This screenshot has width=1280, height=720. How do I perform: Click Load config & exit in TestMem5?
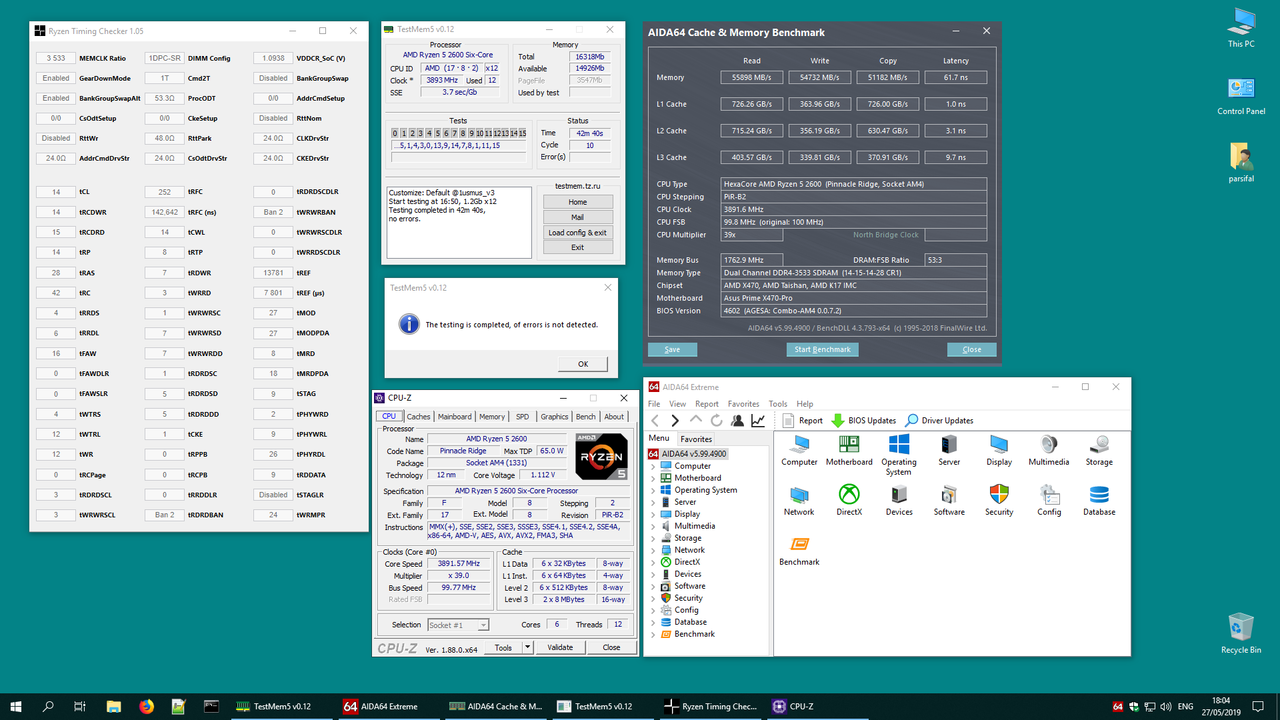pos(577,232)
